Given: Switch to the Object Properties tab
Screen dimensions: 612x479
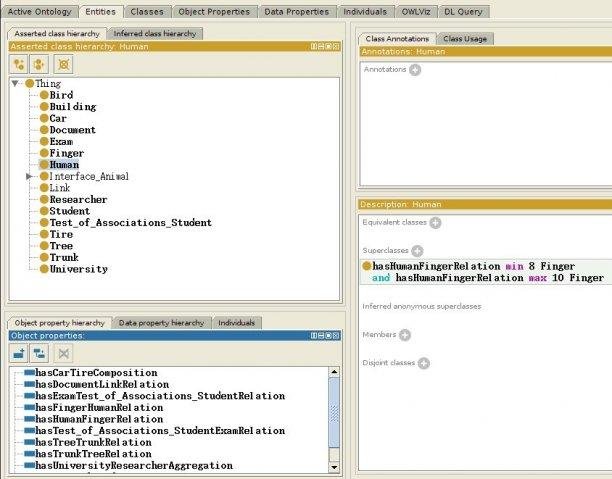Looking at the screenshot, I should coord(214,12).
